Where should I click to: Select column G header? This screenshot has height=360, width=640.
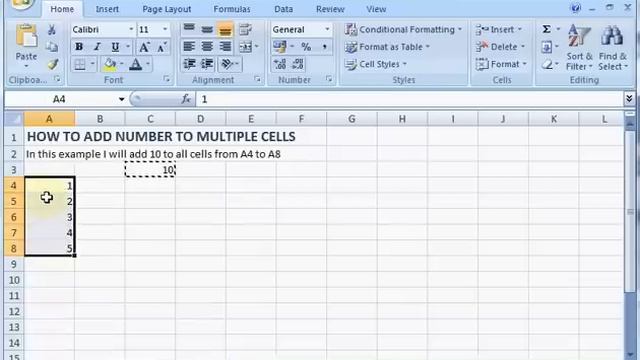pyautogui.click(x=351, y=119)
